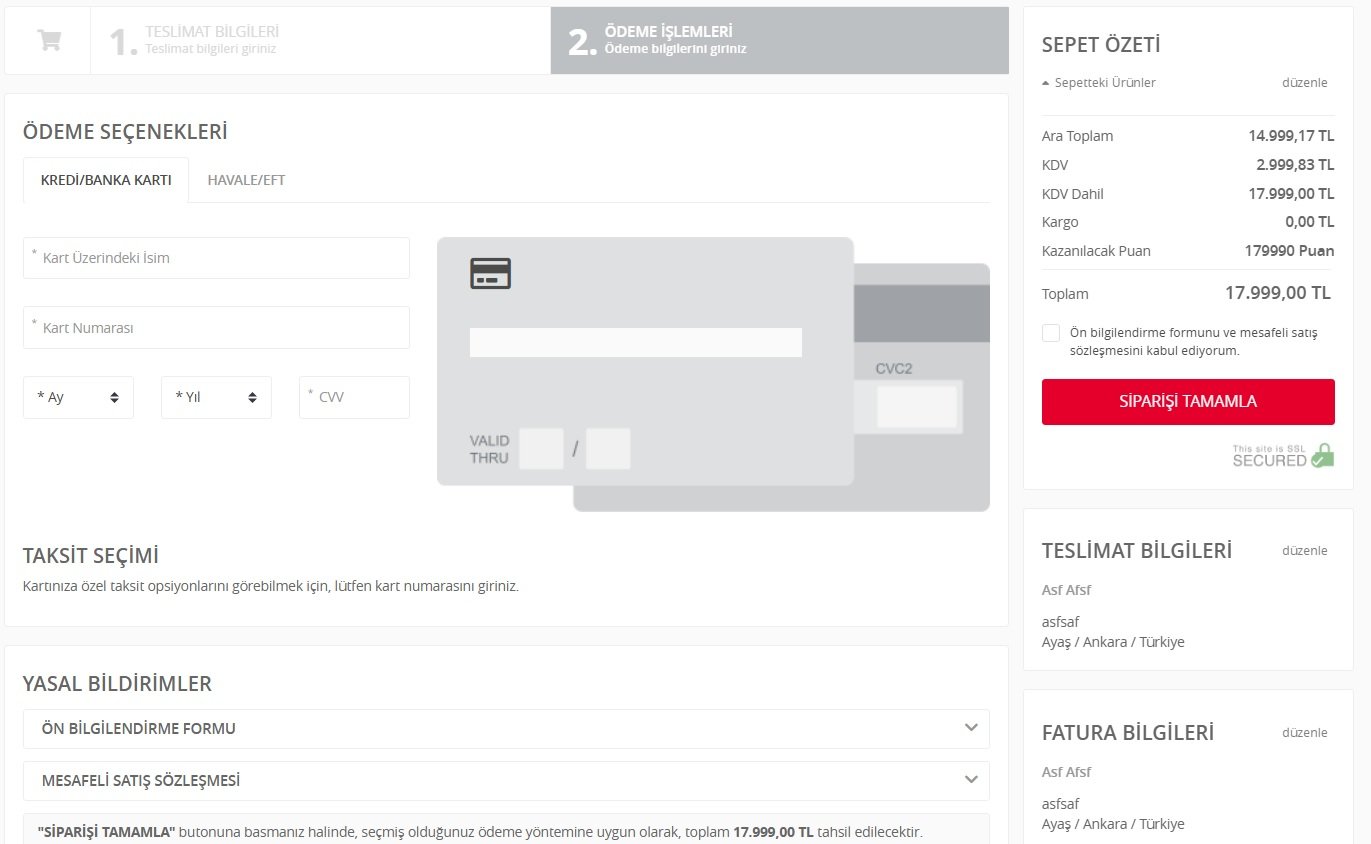Open the Ay month dropdown

click(78, 397)
